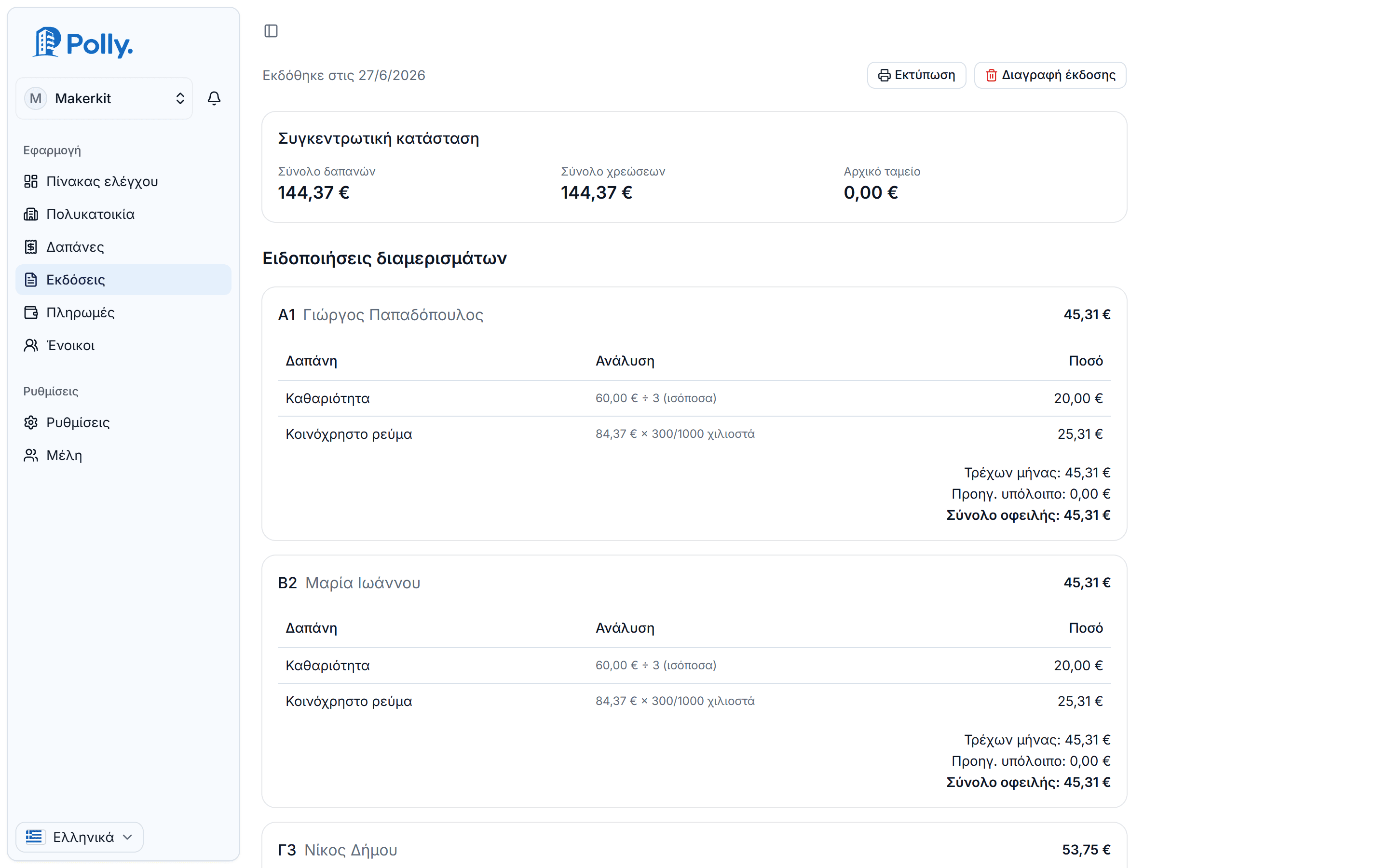The image size is (1389, 868).
Task: Open Πίνακας ελέγχου dashboard icon
Action: [31, 181]
